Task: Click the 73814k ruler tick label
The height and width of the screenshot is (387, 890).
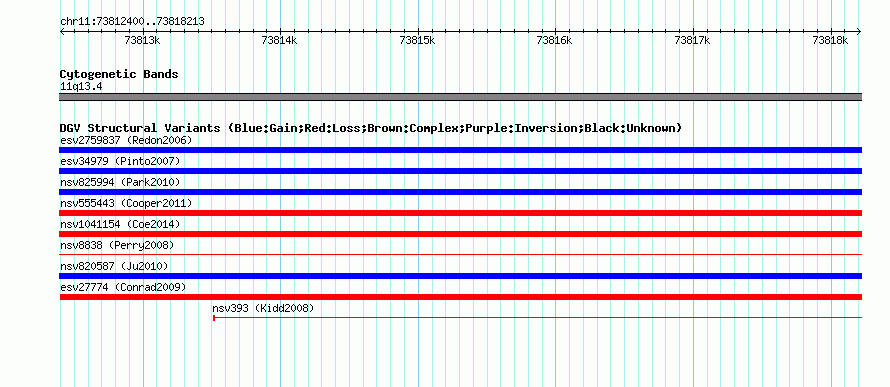Action: coord(279,40)
